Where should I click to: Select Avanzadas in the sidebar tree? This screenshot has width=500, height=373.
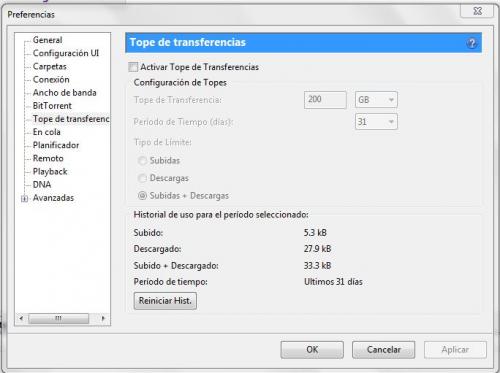click(x=53, y=198)
